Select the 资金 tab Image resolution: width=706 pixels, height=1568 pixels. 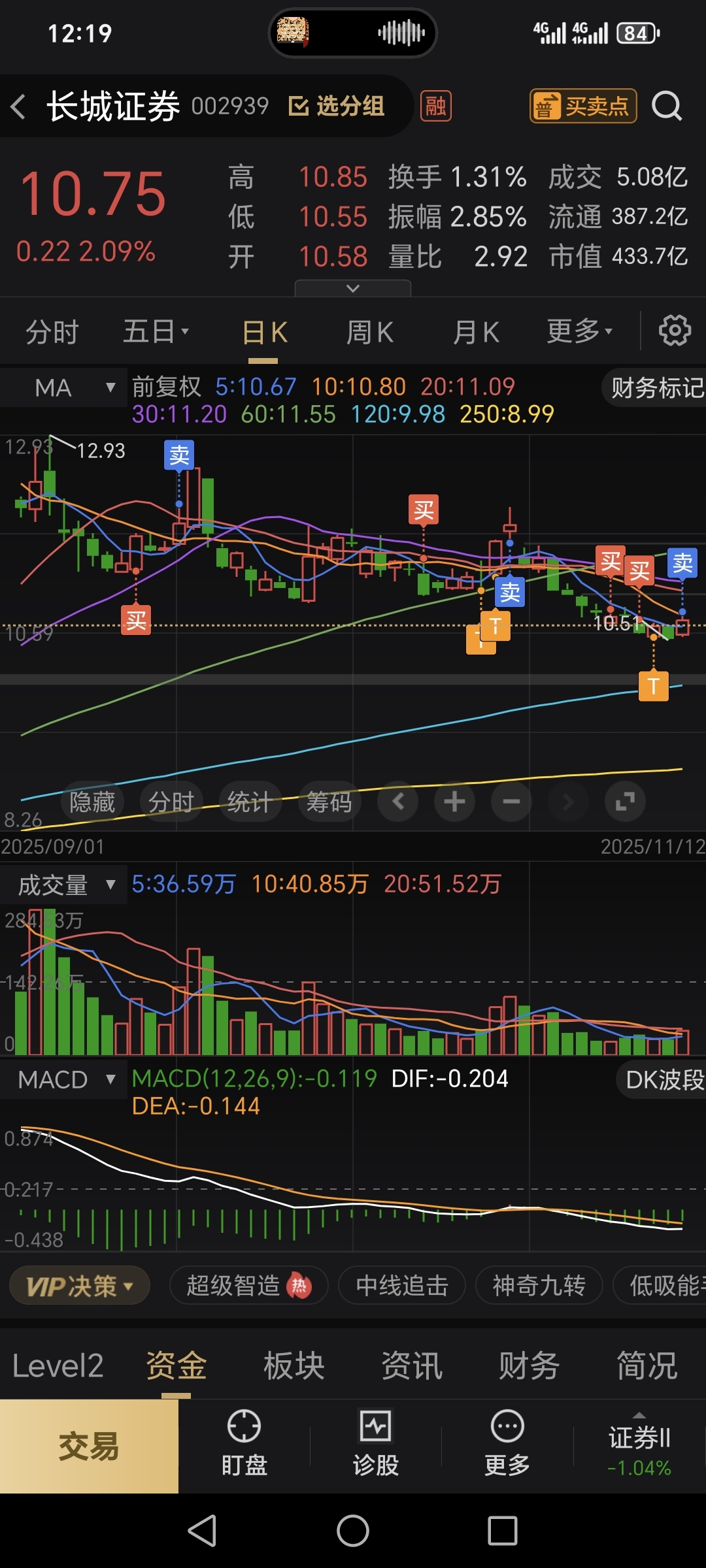point(176,1366)
